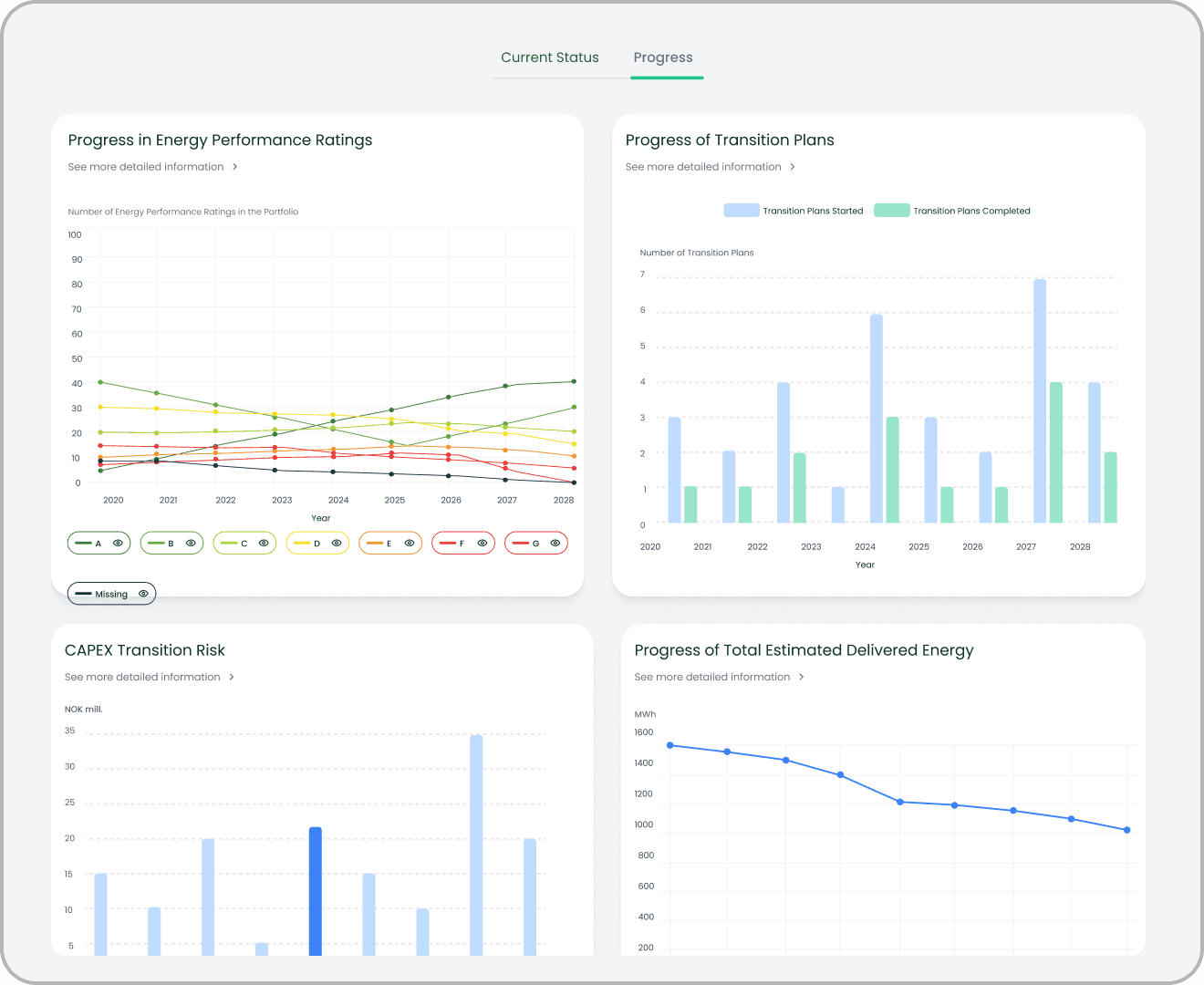The image size is (1204, 985).
Task: Click the Progress of Transition Plans title
Action: (730, 140)
